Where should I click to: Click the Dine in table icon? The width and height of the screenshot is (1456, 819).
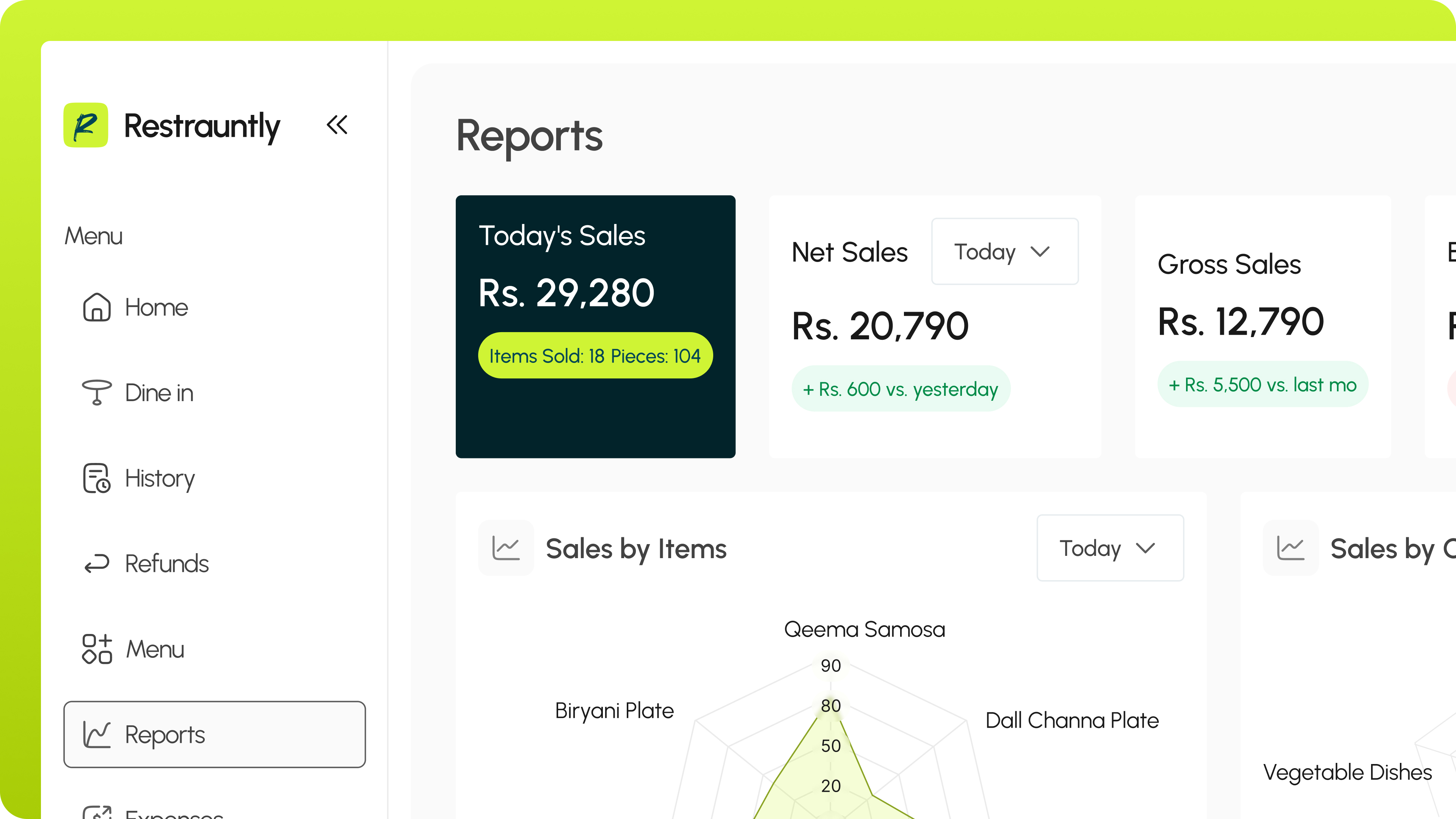pos(97,393)
